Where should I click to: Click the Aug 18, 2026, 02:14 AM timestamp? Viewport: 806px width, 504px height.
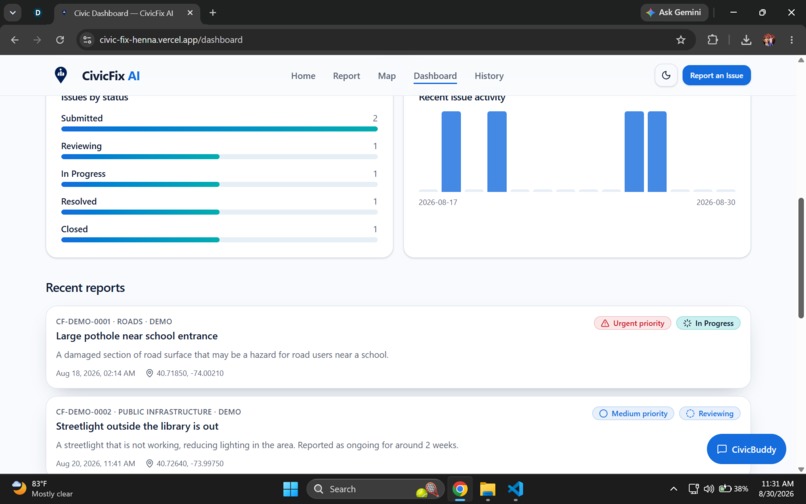[x=96, y=373]
